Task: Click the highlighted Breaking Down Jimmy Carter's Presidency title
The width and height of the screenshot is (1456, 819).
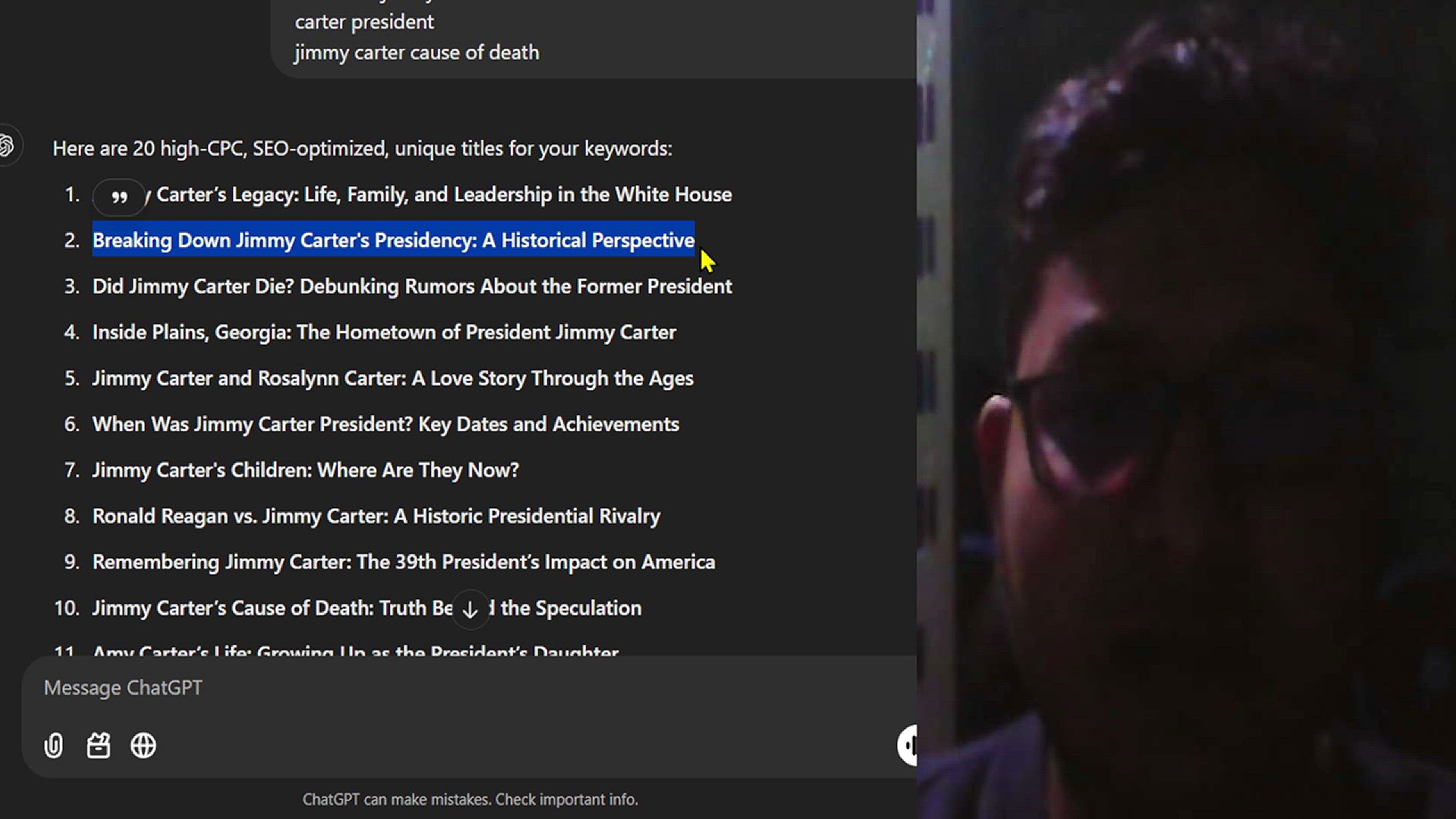Action: [x=393, y=240]
